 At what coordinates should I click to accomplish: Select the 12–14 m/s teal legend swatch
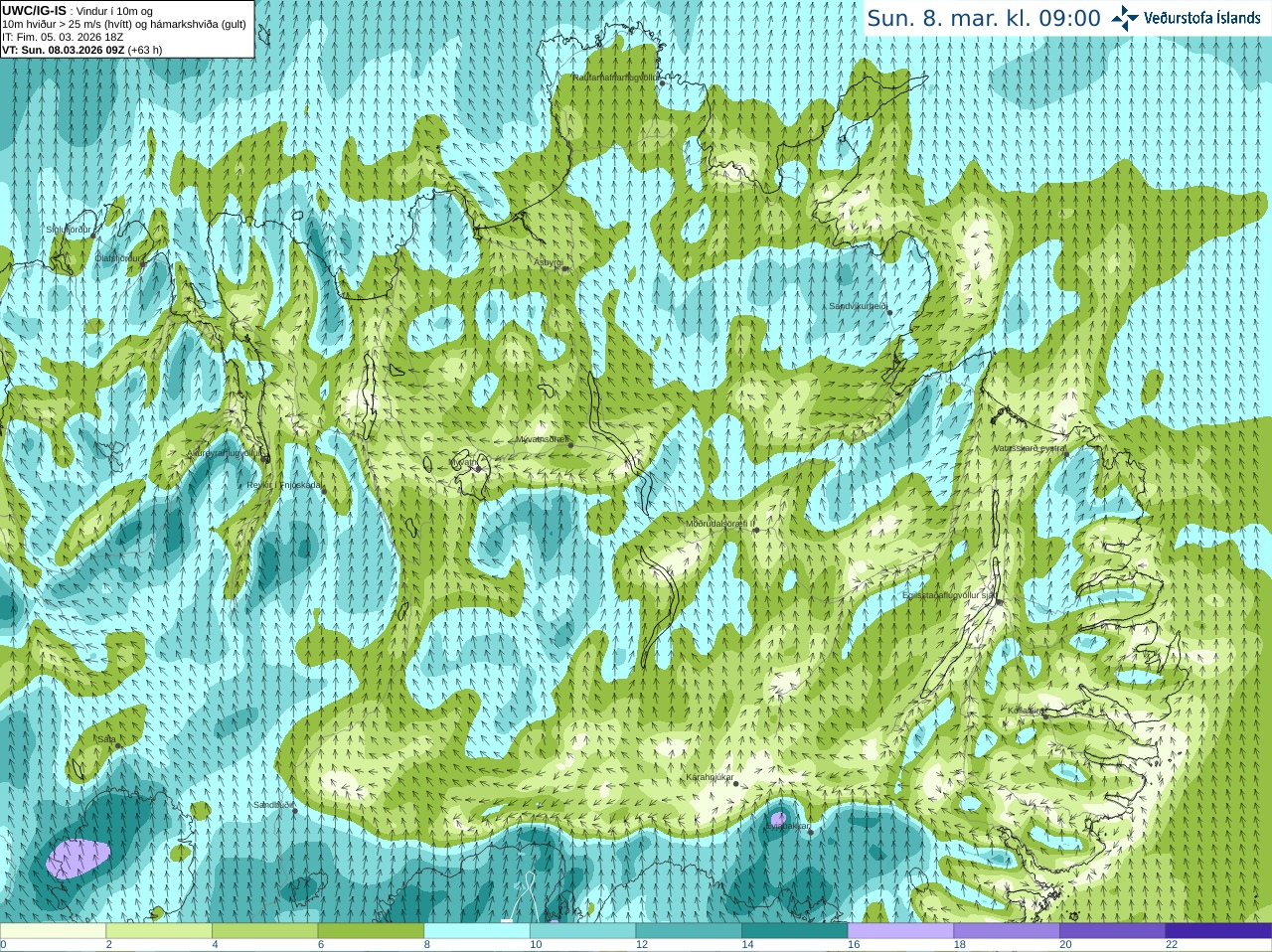point(689,931)
